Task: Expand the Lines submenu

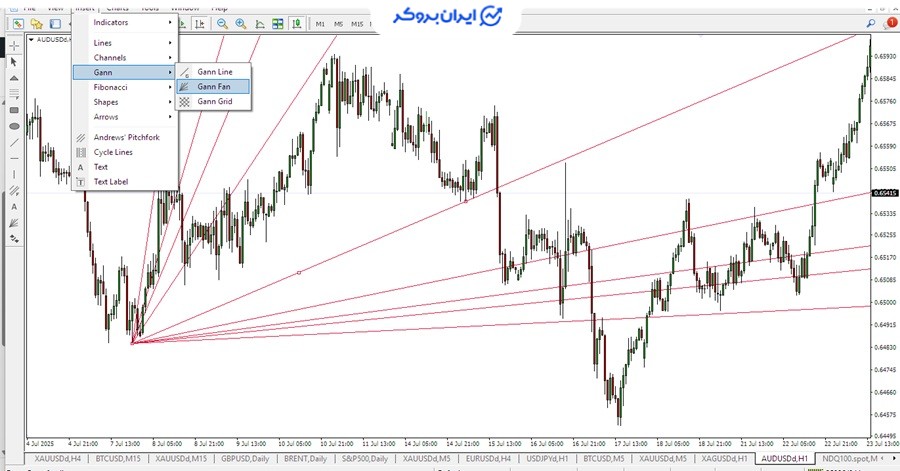Action: pos(125,43)
